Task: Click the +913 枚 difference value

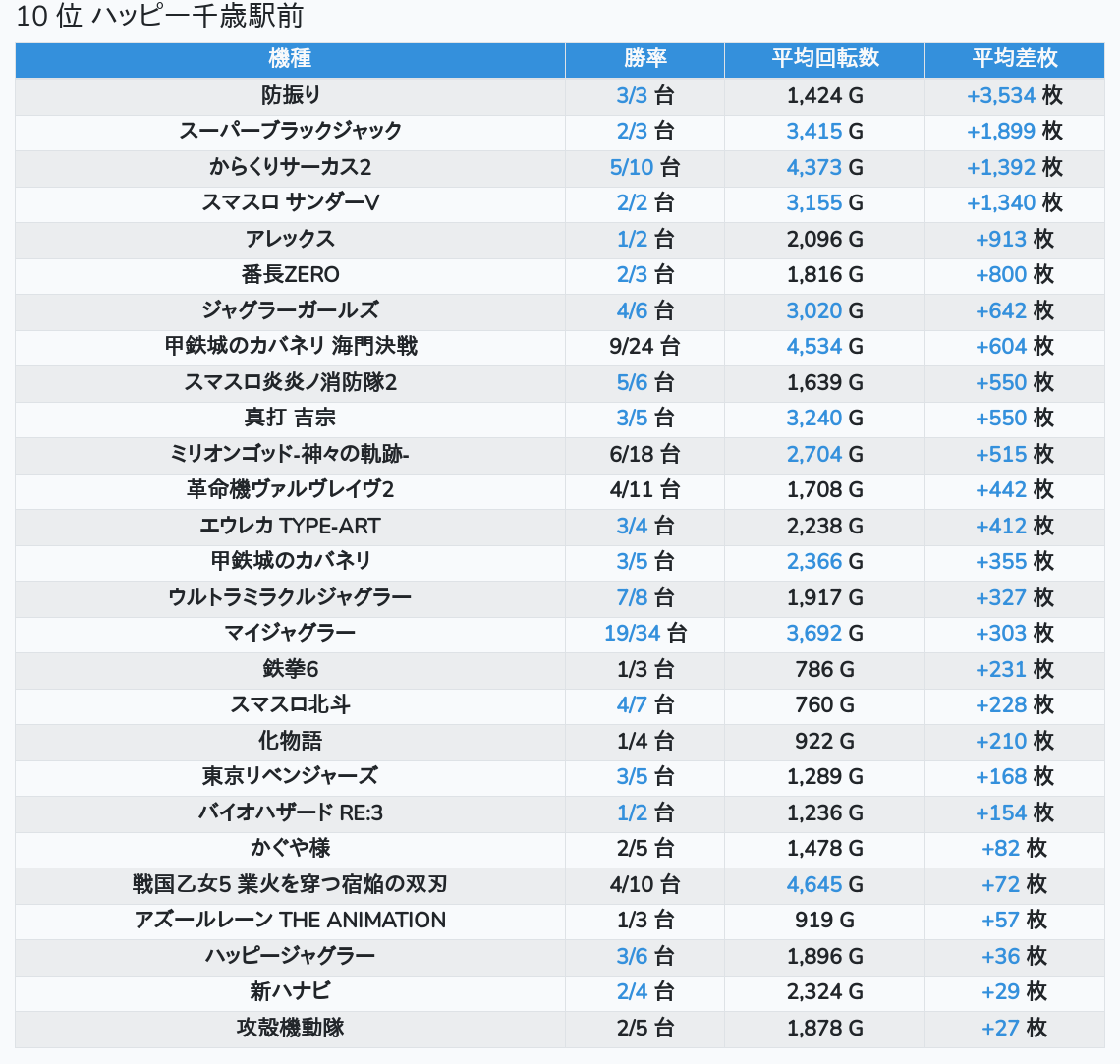Action: pos(1014,239)
